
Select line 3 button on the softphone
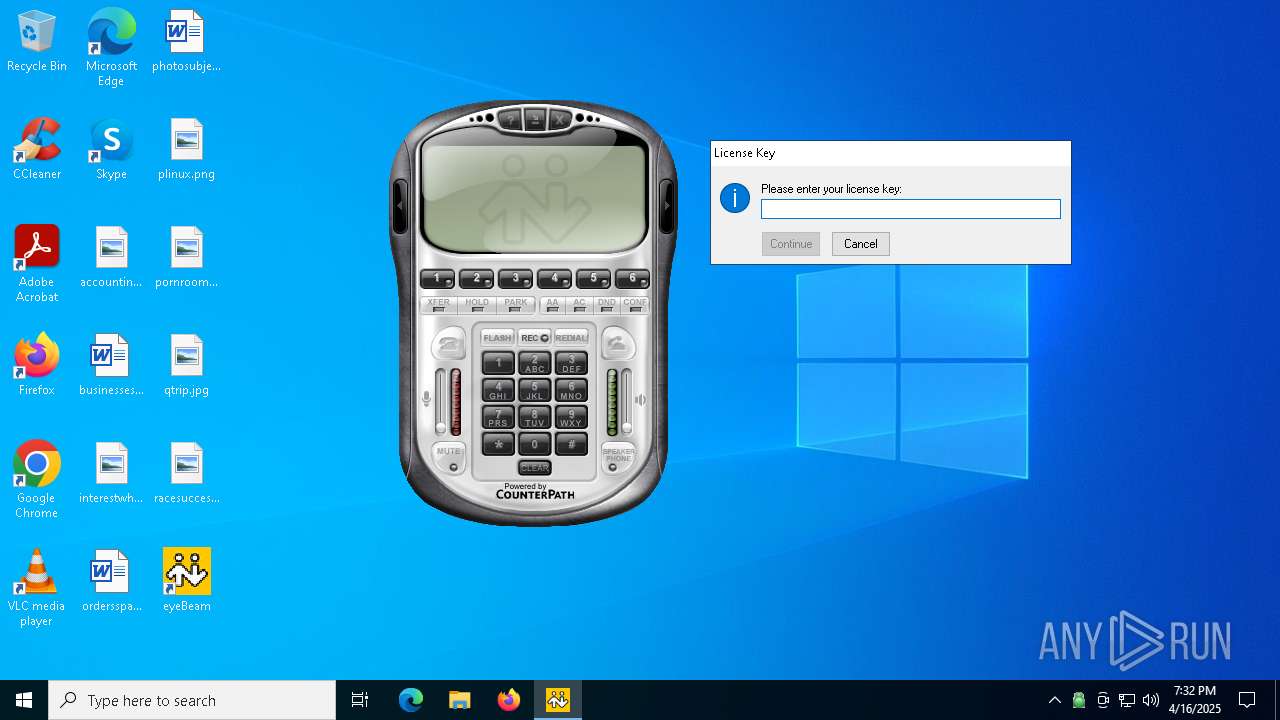pos(515,278)
